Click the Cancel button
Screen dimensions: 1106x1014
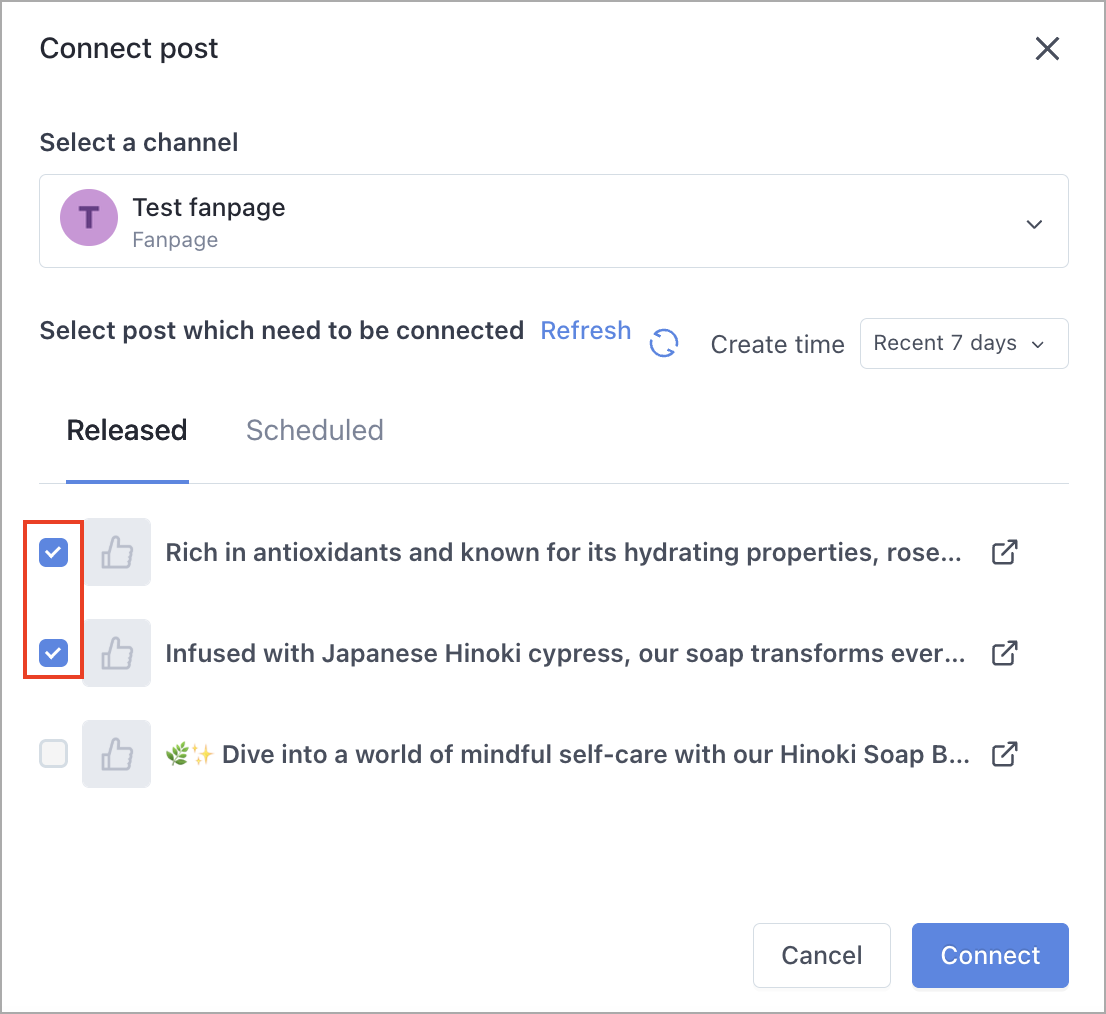point(822,955)
